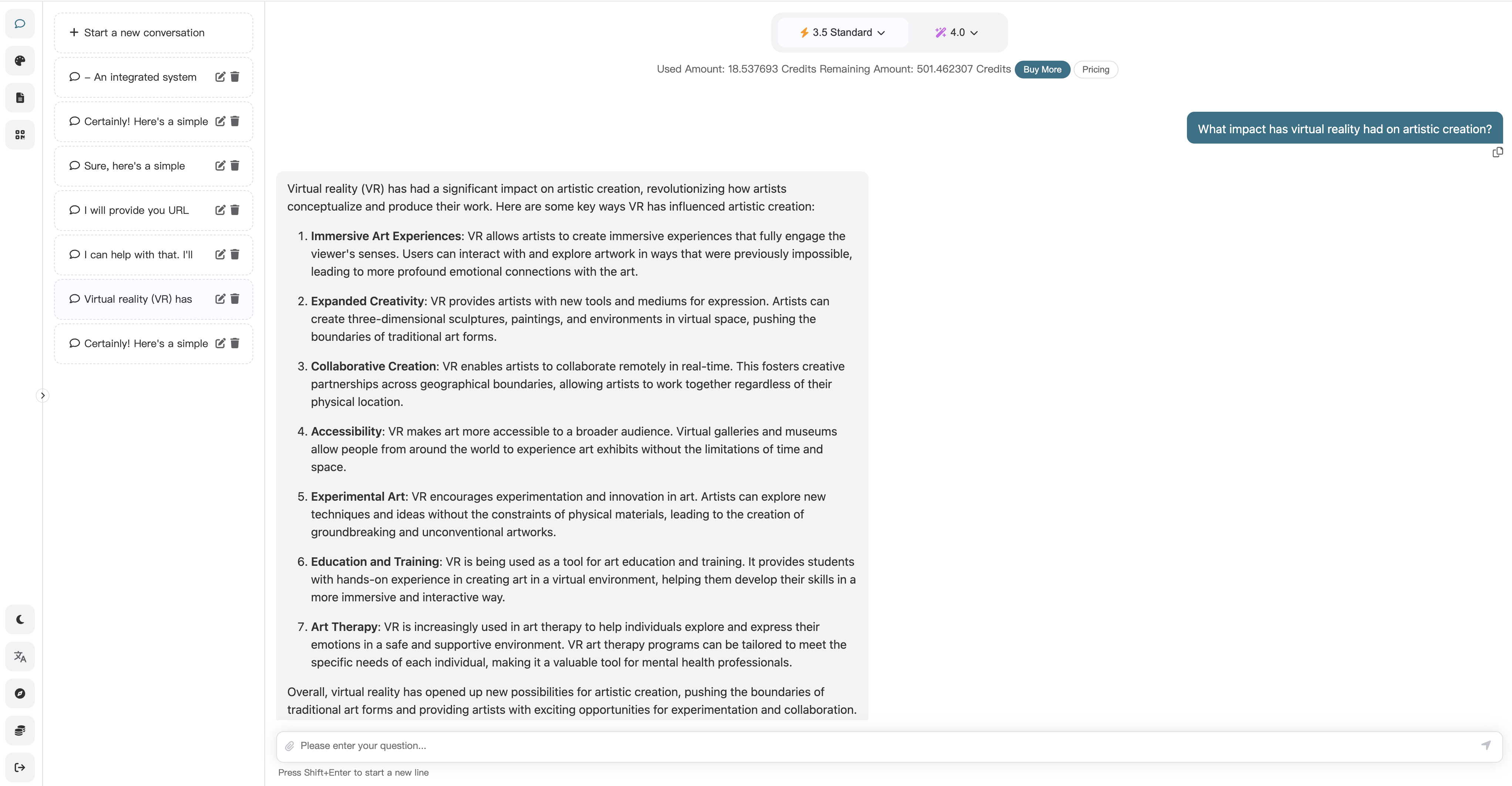Open the explore compass icon
The width and height of the screenshot is (1512, 786).
[x=19, y=693]
